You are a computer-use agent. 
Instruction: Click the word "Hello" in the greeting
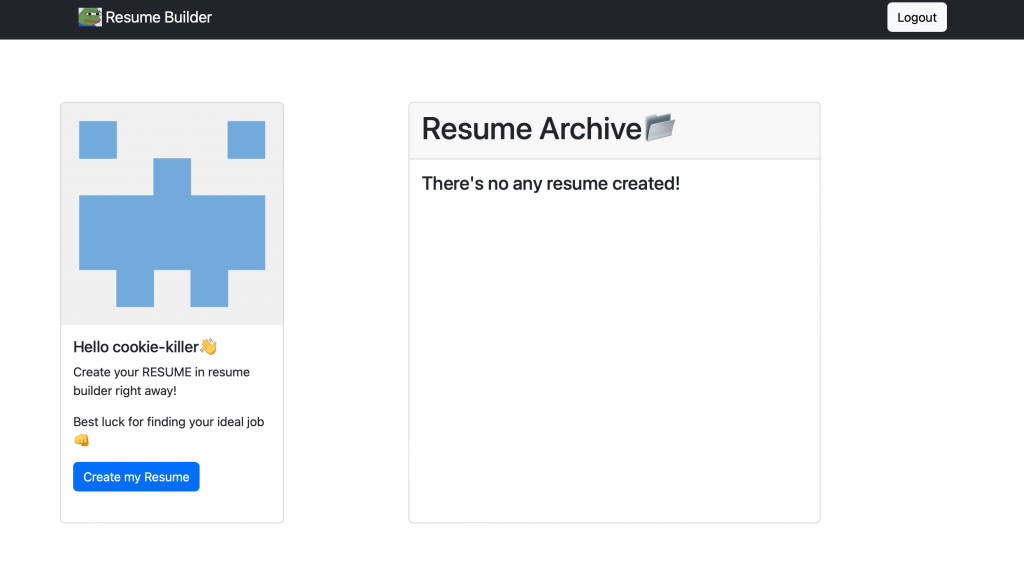[x=91, y=347]
